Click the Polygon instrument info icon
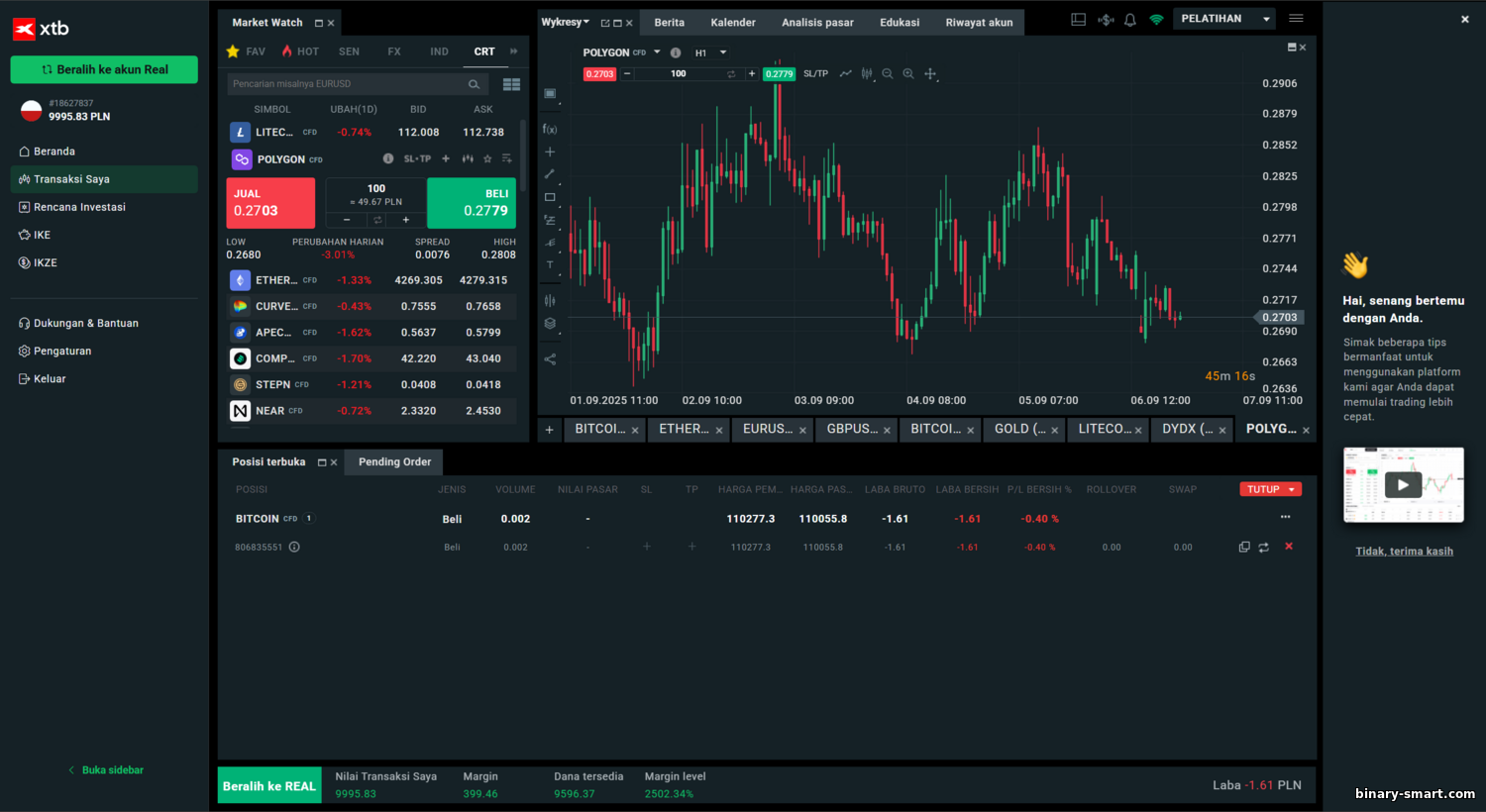Screen dimensions: 1486x812 pos(388,158)
